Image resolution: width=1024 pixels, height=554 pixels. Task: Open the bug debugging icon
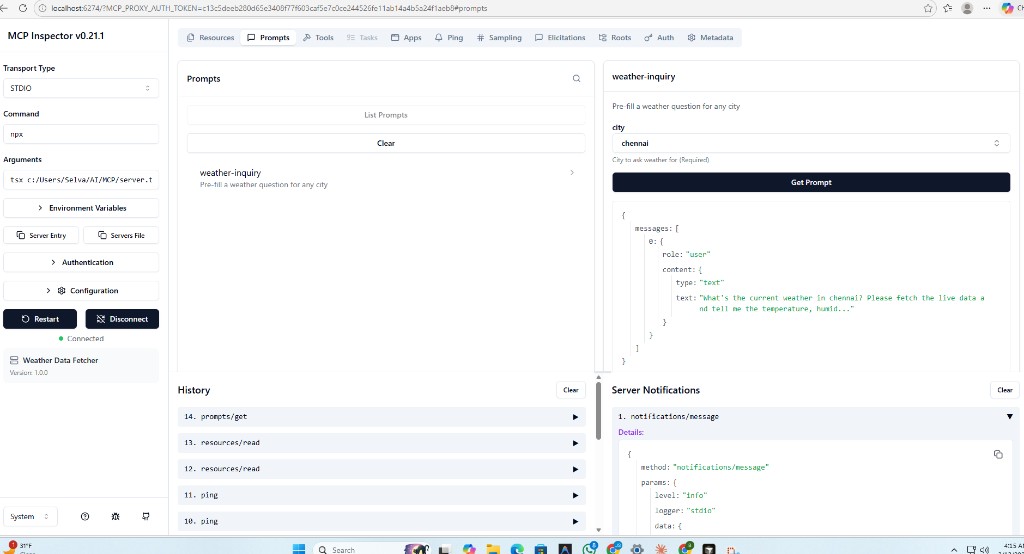pyautogui.click(x=116, y=516)
